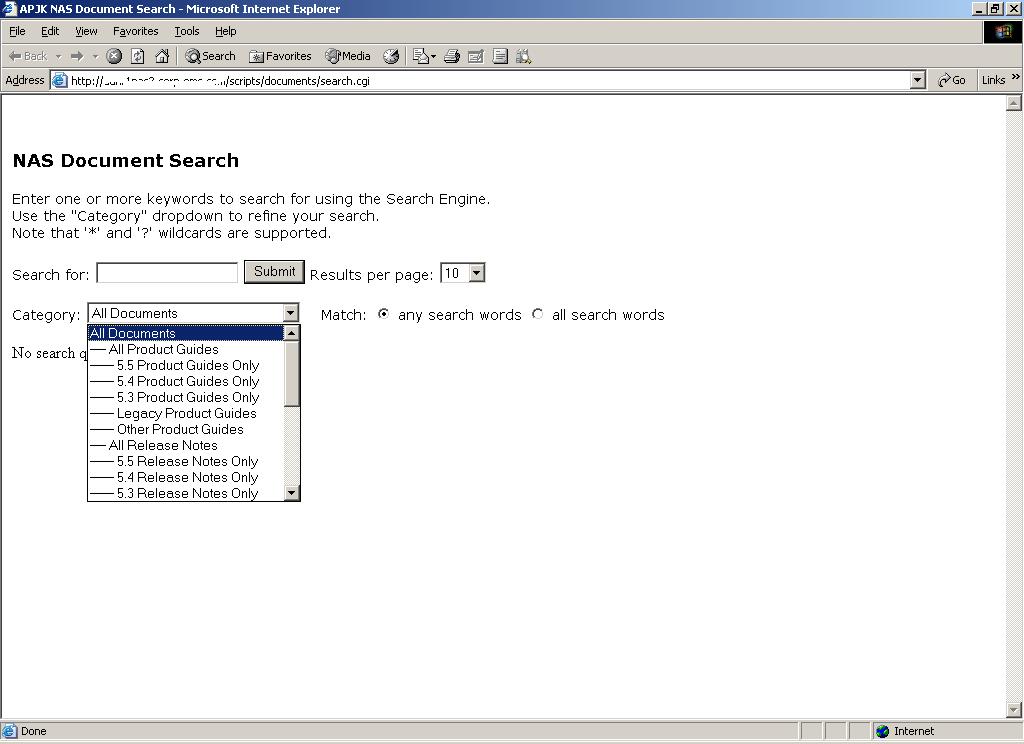The height and width of the screenshot is (744, 1024).
Task: Click the Windows logo throbber icon
Action: [1002, 31]
